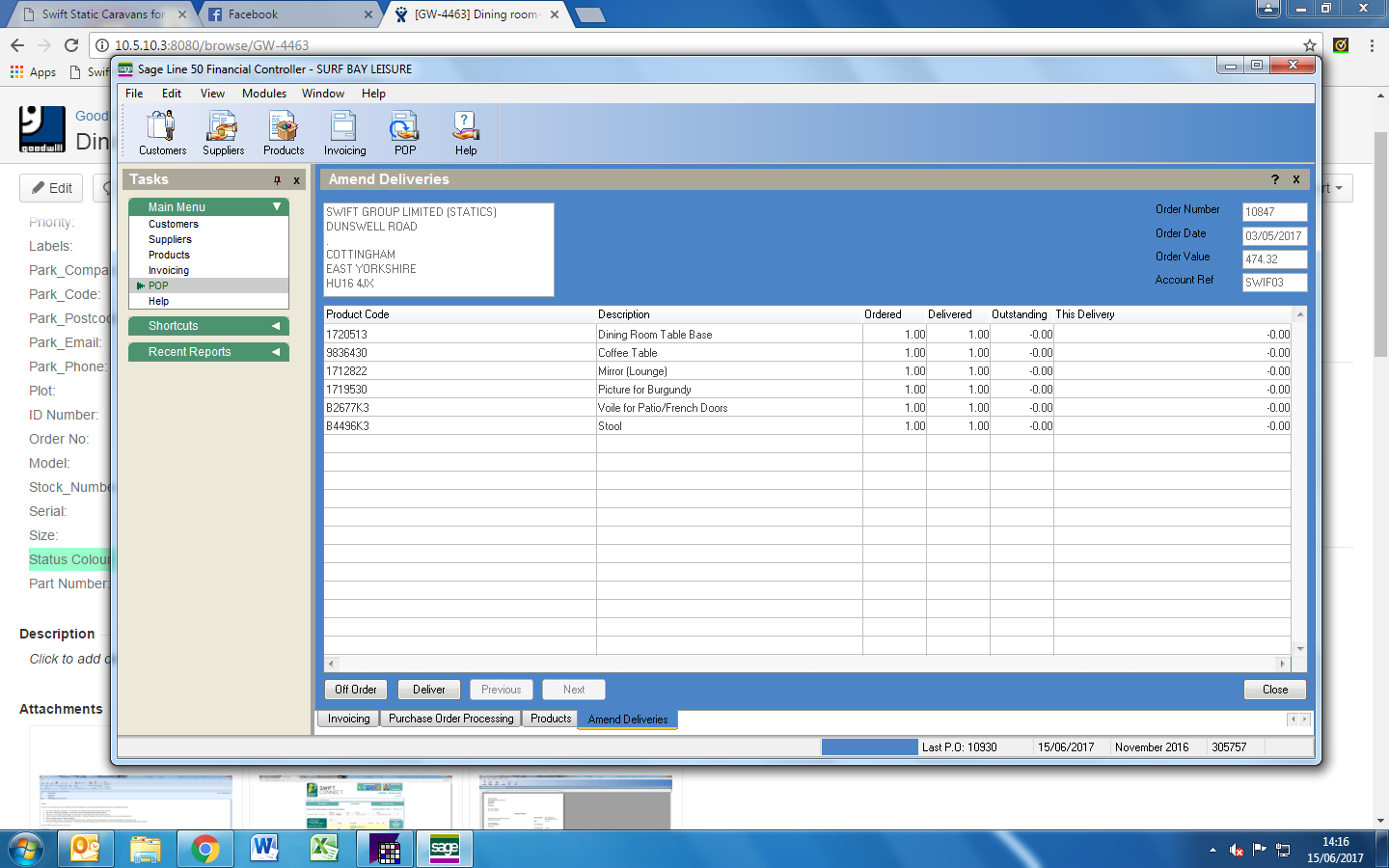This screenshot has height=868, width=1389.
Task: Click the Help toolbar icon
Action: tap(466, 132)
